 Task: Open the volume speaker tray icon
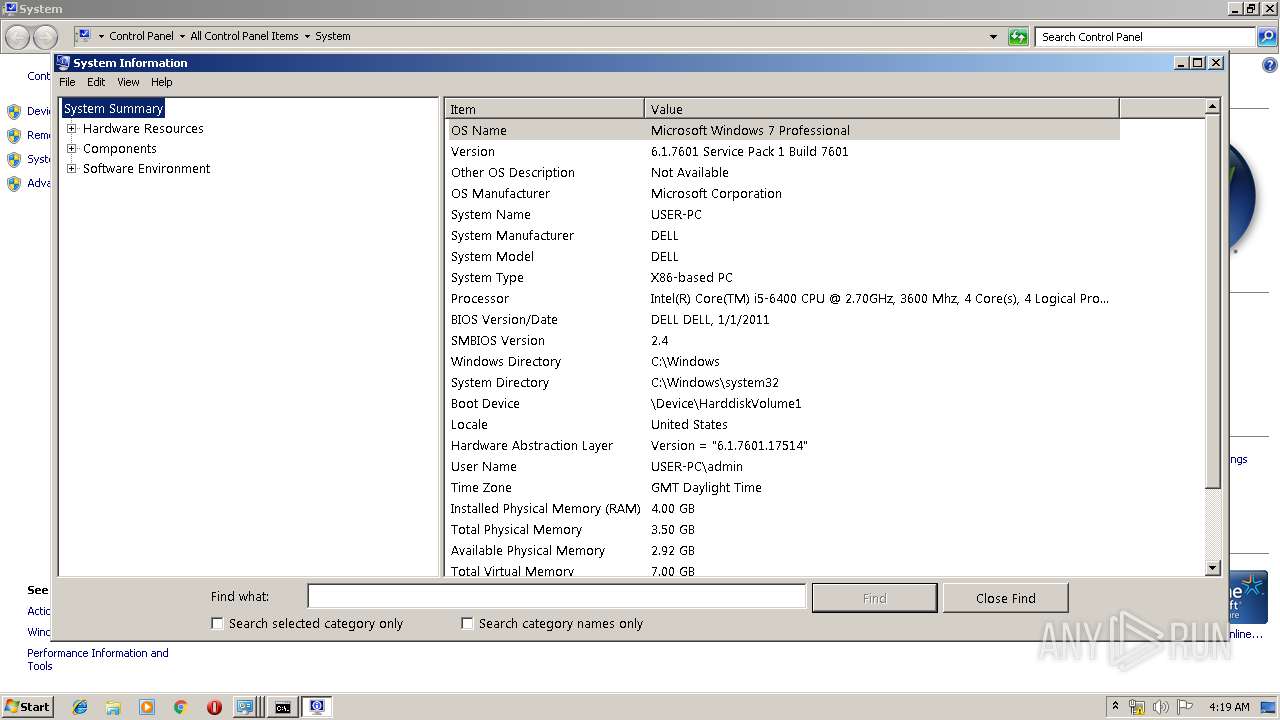point(1161,707)
